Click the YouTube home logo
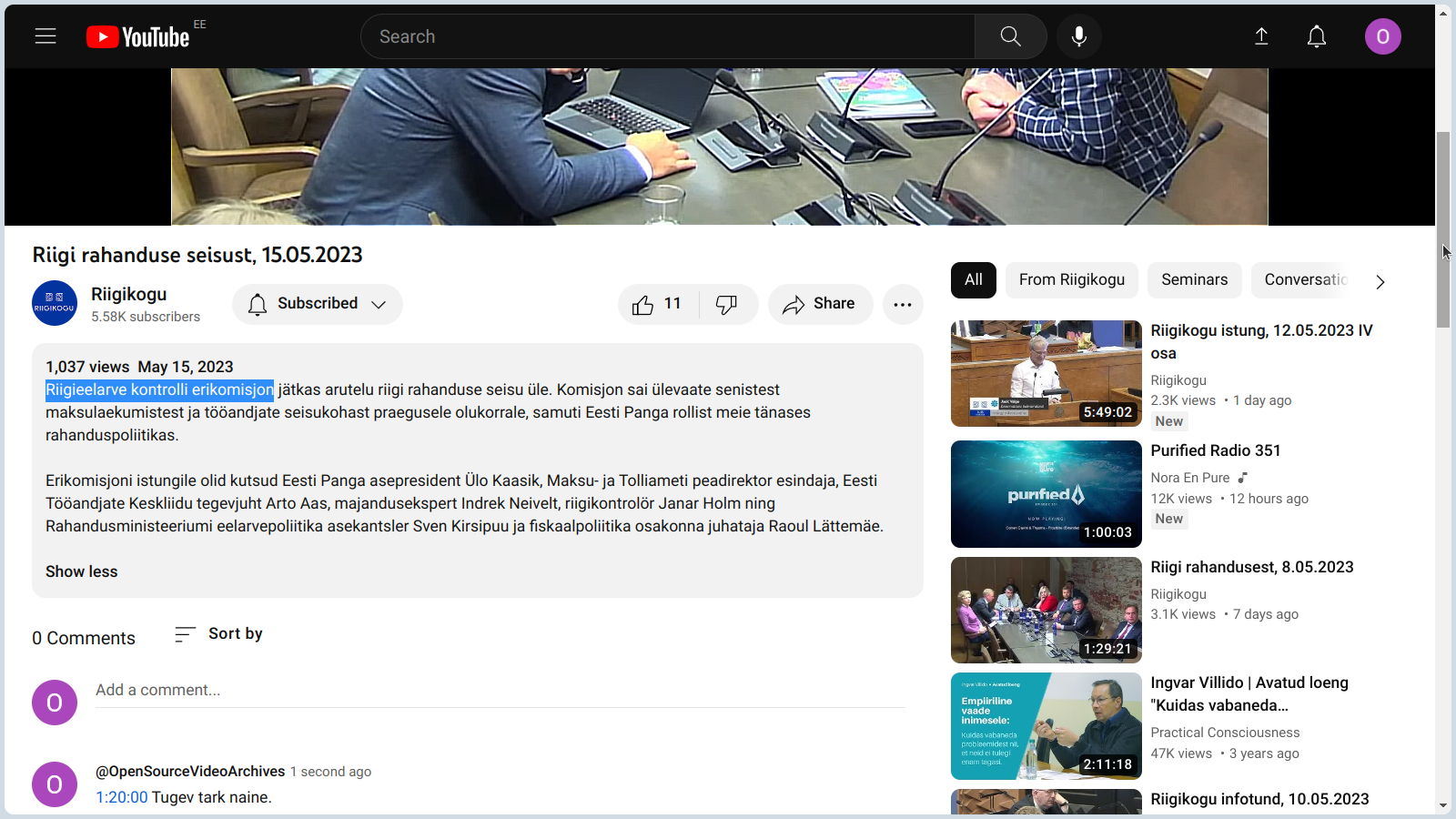Screen dimensions: 1456x819 [x=138, y=36]
